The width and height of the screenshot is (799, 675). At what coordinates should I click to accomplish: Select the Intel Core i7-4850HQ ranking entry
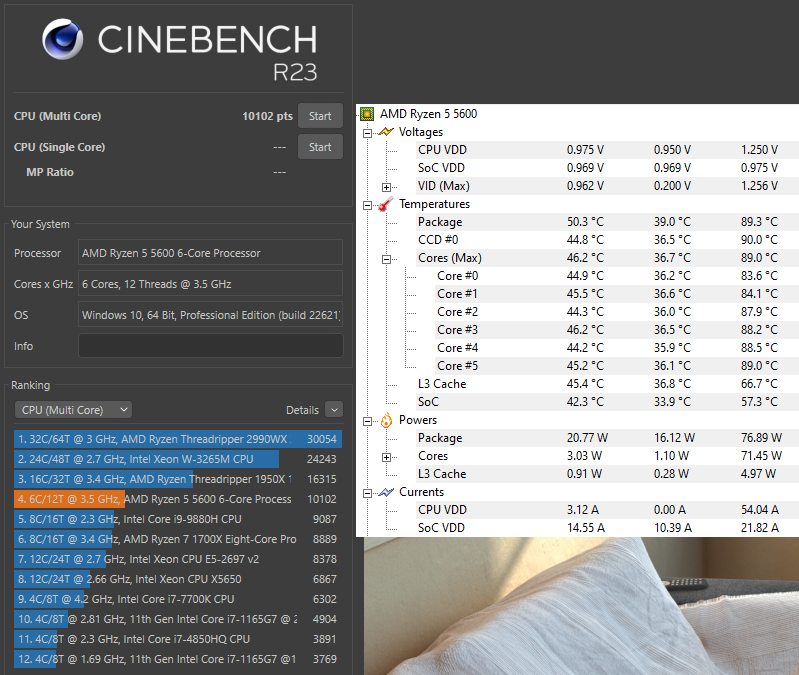tap(178, 639)
